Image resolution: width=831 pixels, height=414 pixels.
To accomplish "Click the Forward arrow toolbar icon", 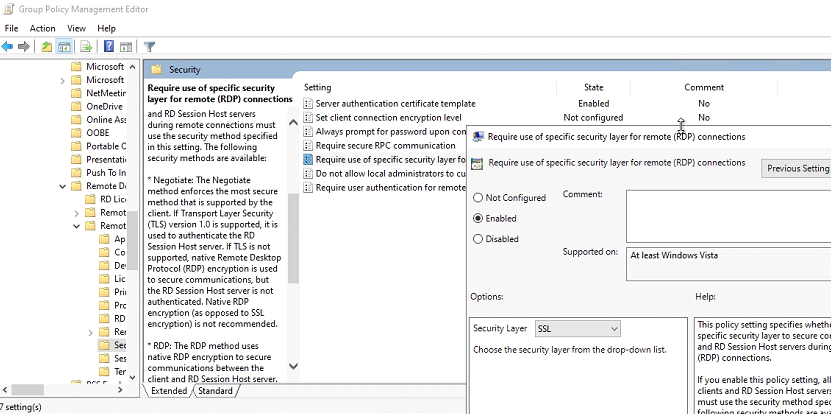I will (23, 46).
